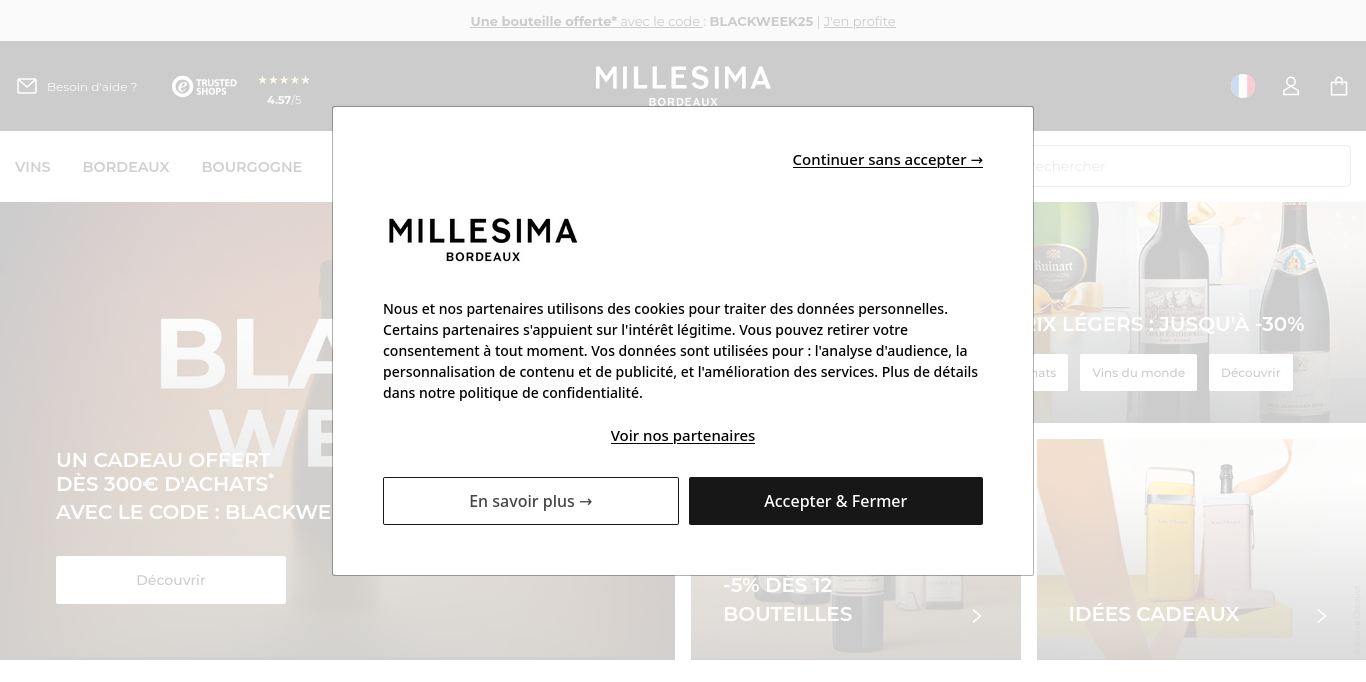Click the Black Week Découvrir button
Viewport: 1366px width, 682px height.
(x=171, y=580)
